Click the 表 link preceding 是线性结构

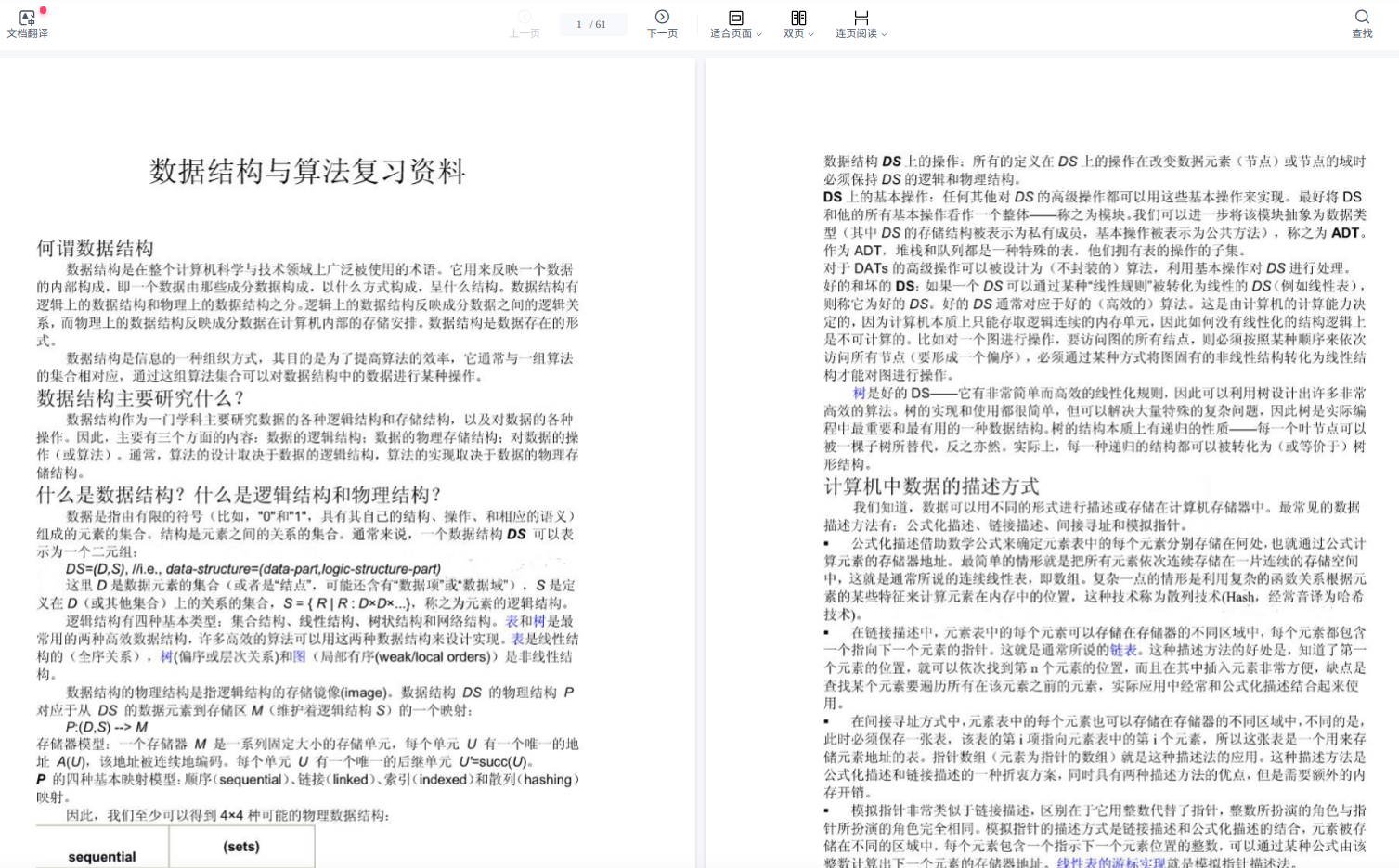click(518, 639)
